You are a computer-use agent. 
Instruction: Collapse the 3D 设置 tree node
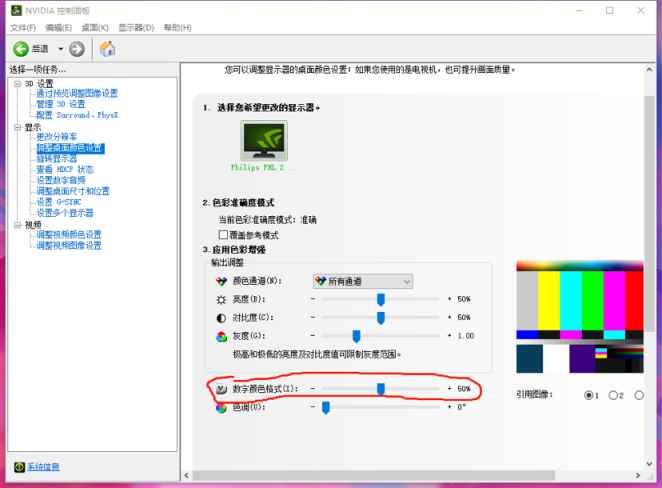[17, 83]
